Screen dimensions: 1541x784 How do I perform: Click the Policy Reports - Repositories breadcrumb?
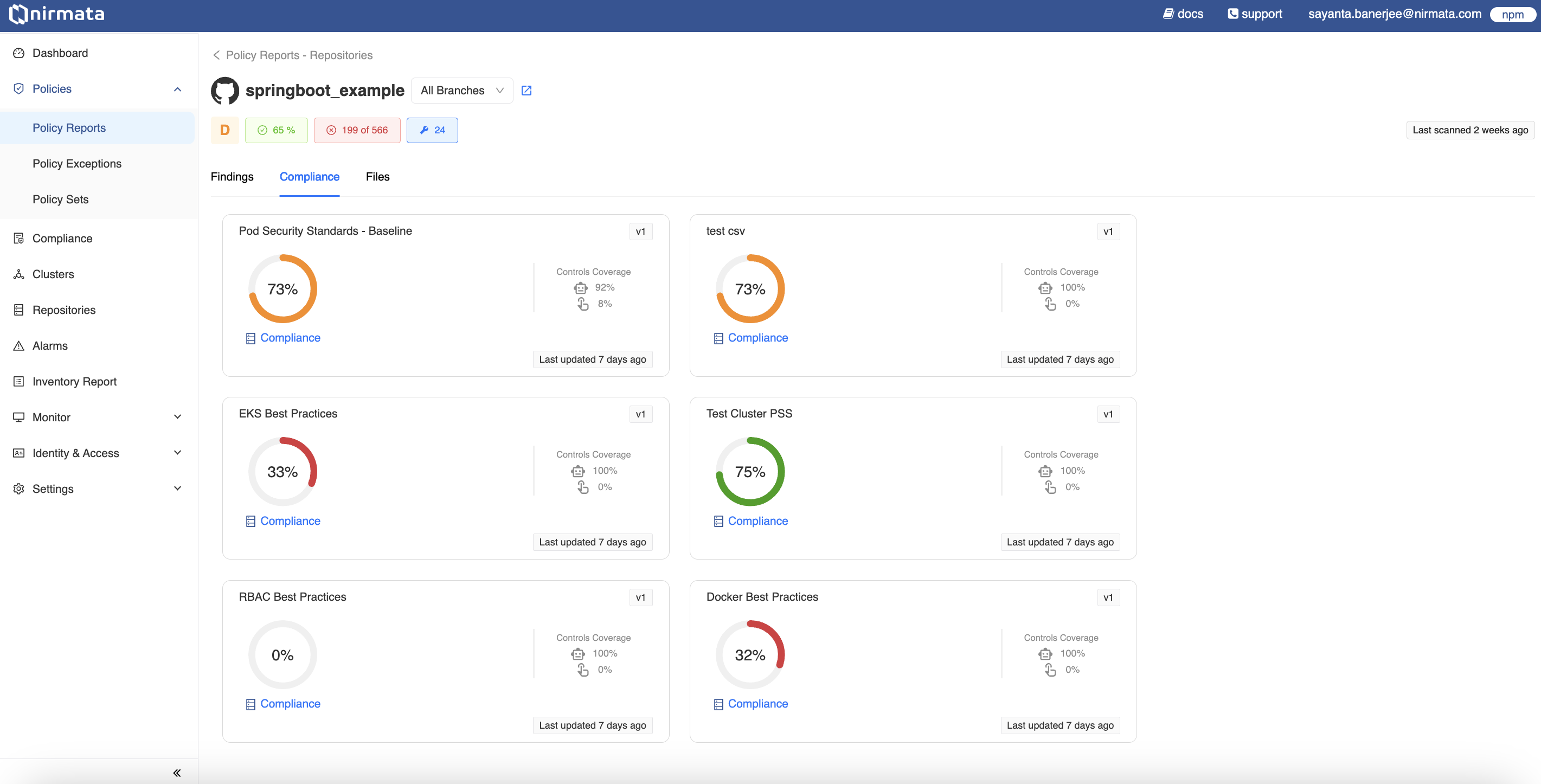tap(299, 55)
